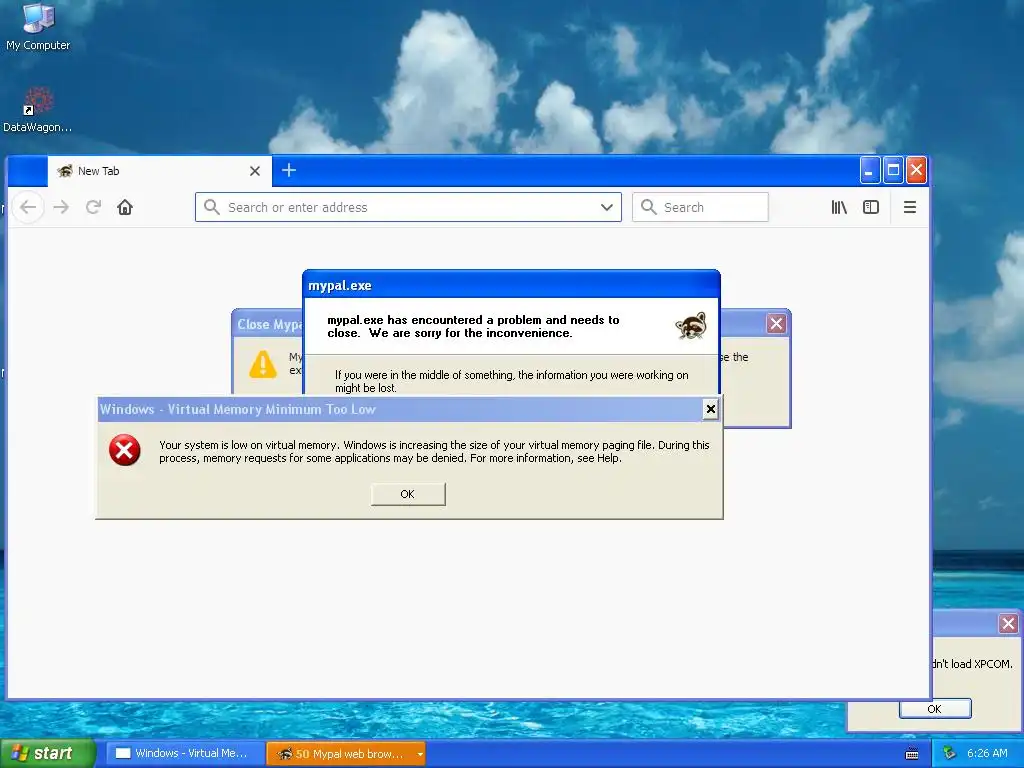The height and width of the screenshot is (768, 1024).
Task: Click the red error icon in the memory dialog
Action: coord(125,450)
